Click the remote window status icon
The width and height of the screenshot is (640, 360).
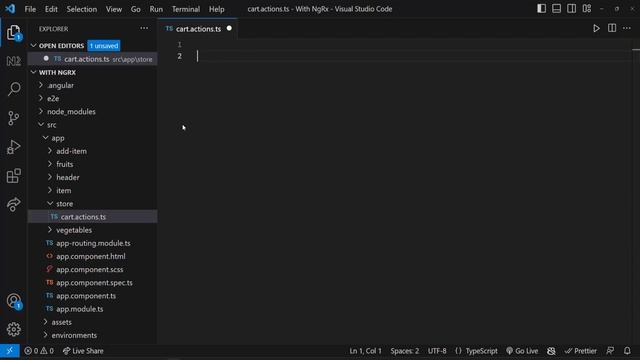pyautogui.click(x=9, y=351)
